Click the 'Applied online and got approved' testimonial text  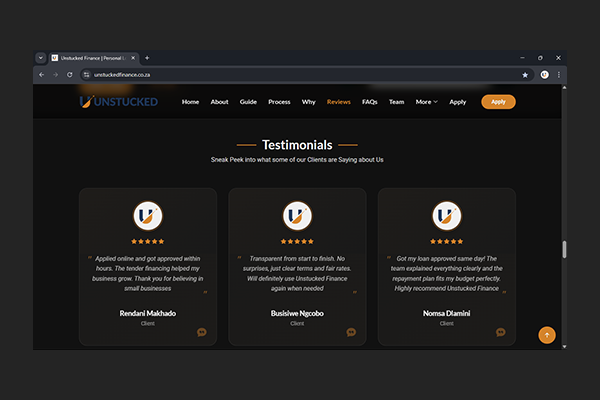pyautogui.click(x=148, y=273)
